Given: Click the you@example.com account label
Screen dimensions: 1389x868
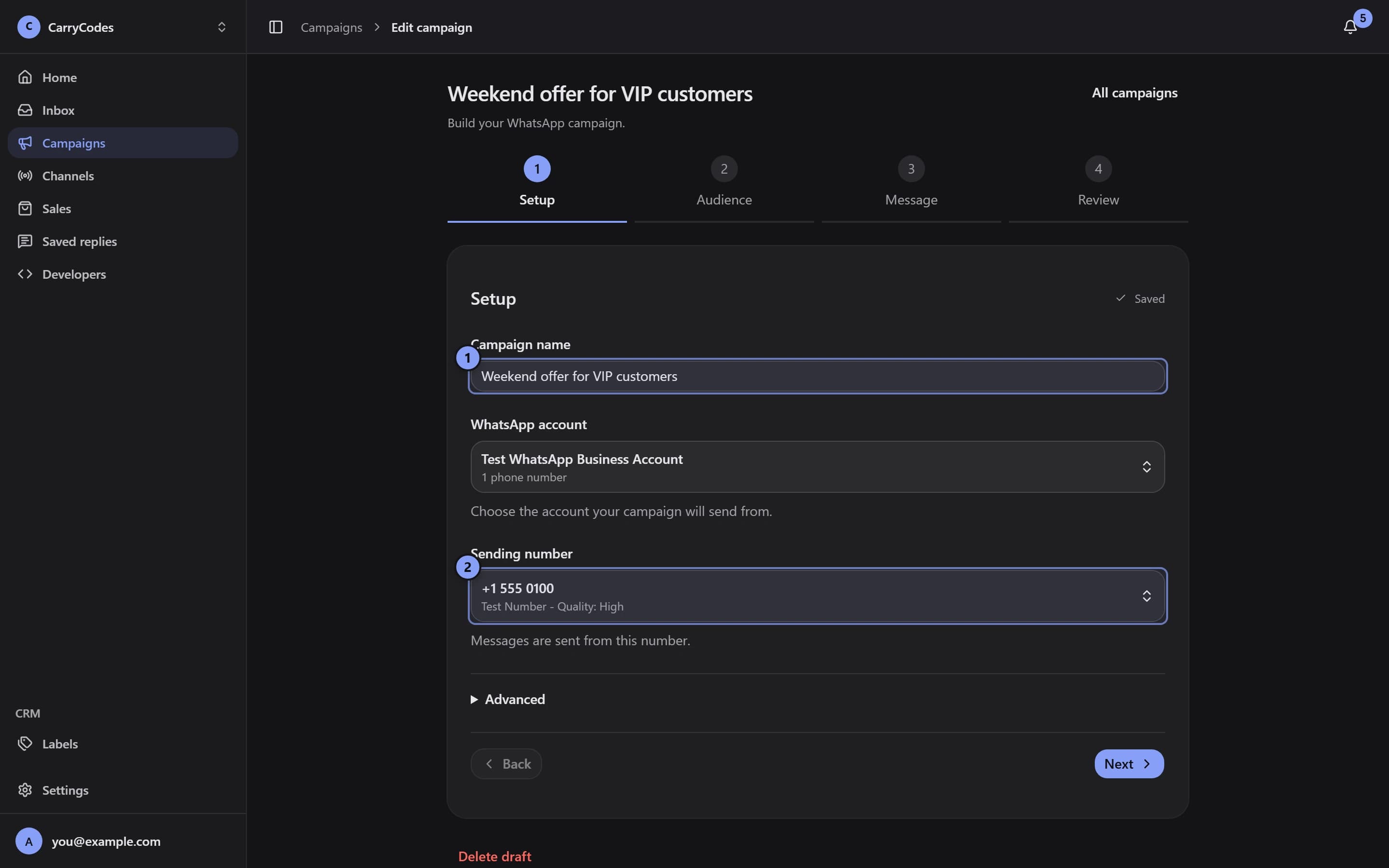Looking at the screenshot, I should point(106,841).
